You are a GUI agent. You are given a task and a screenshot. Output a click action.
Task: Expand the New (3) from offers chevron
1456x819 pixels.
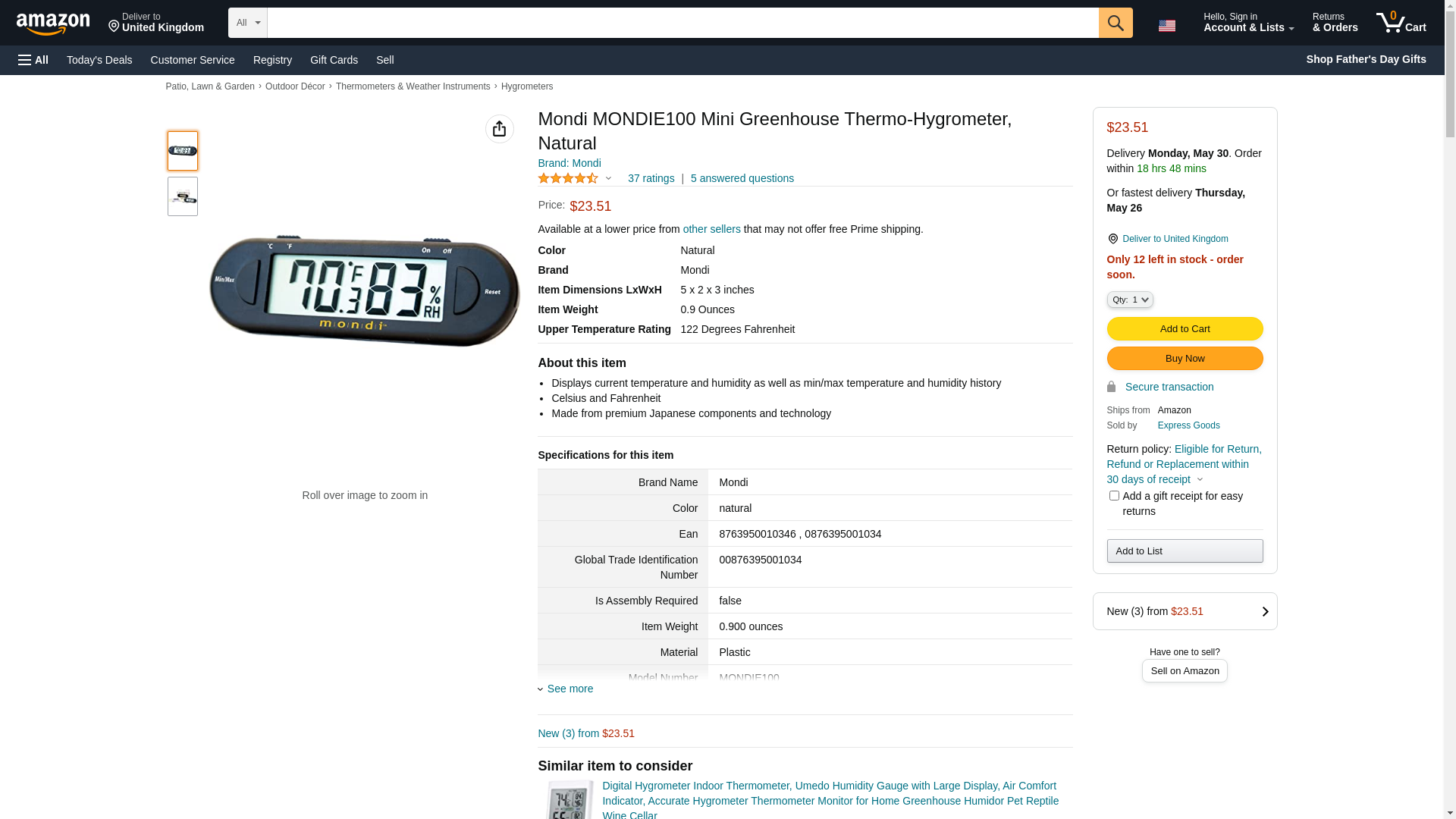click(1264, 611)
